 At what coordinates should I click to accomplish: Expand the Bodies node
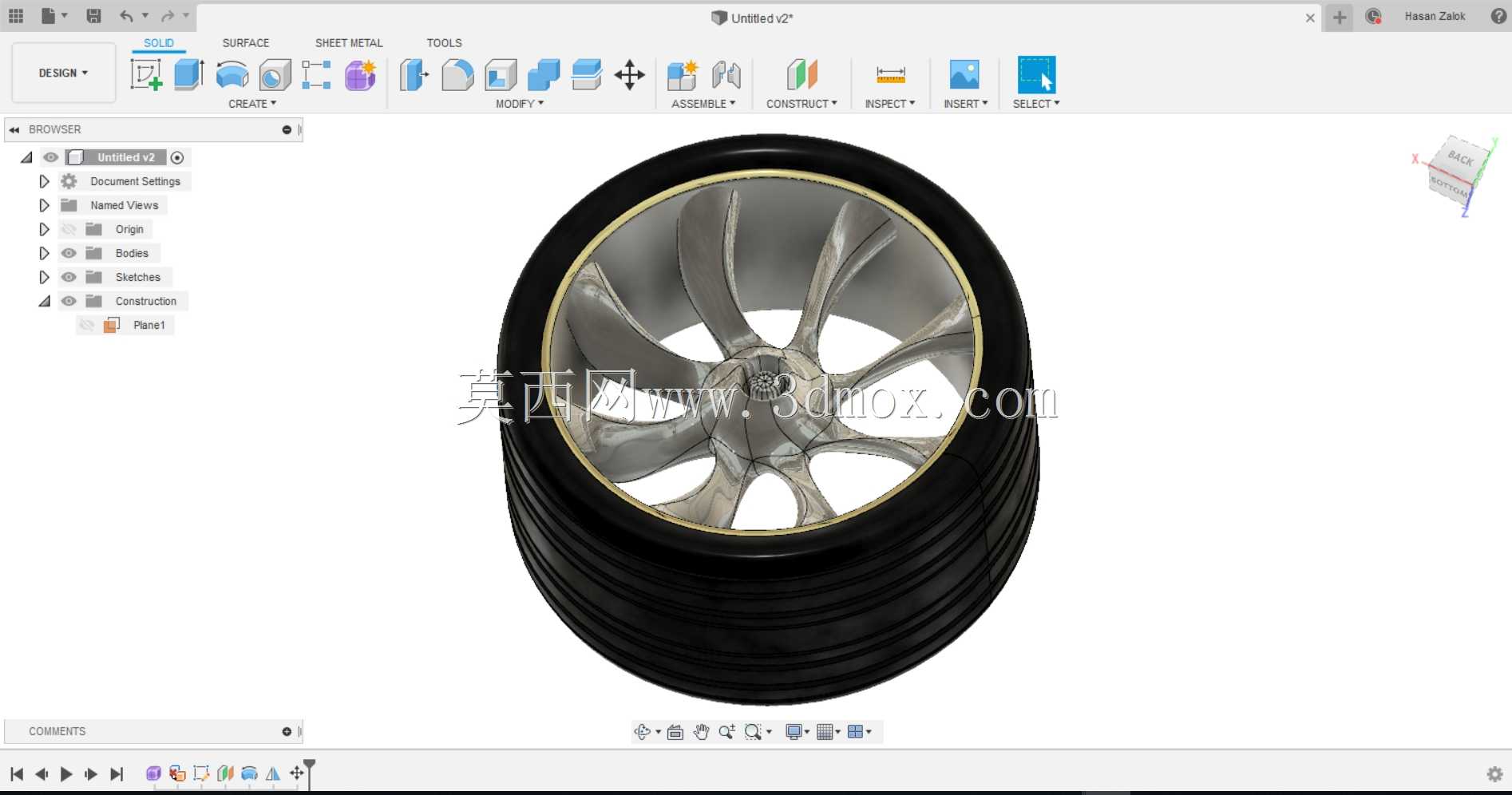tap(44, 253)
